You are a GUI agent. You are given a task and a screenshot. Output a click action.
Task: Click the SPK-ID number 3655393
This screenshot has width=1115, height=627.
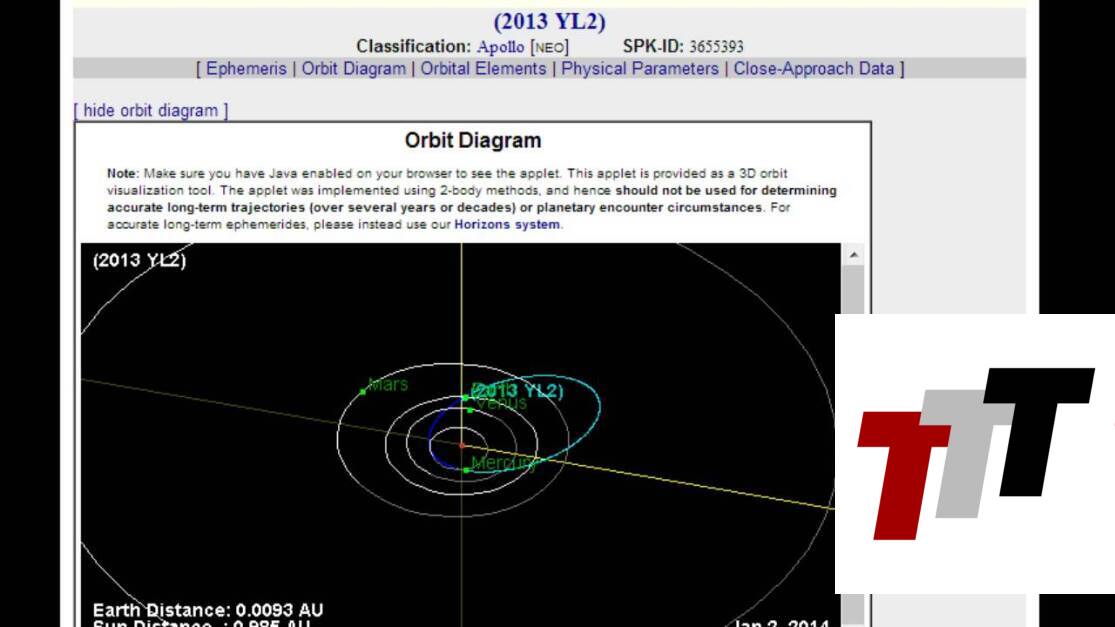tap(716, 47)
